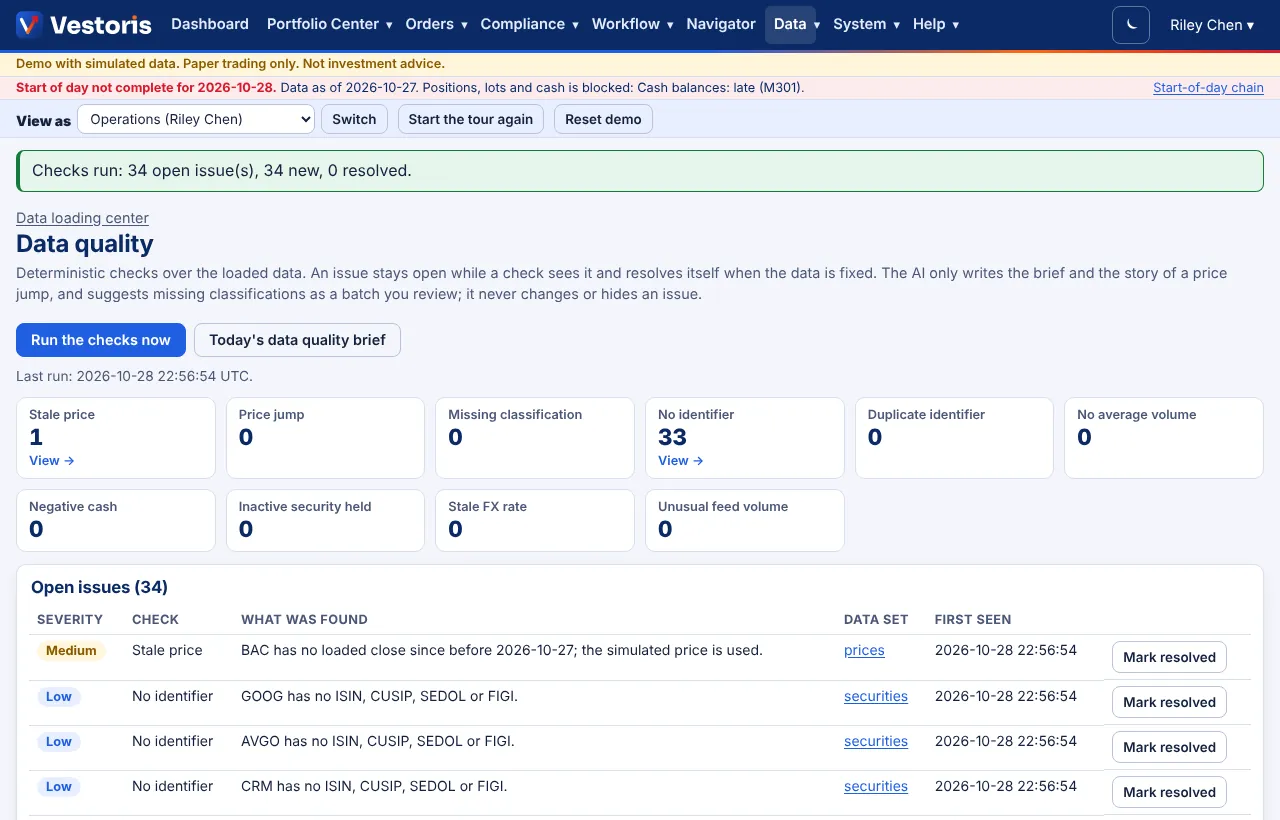The image size is (1280, 820).
Task: Expand the Orders menu
Action: coord(435,24)
